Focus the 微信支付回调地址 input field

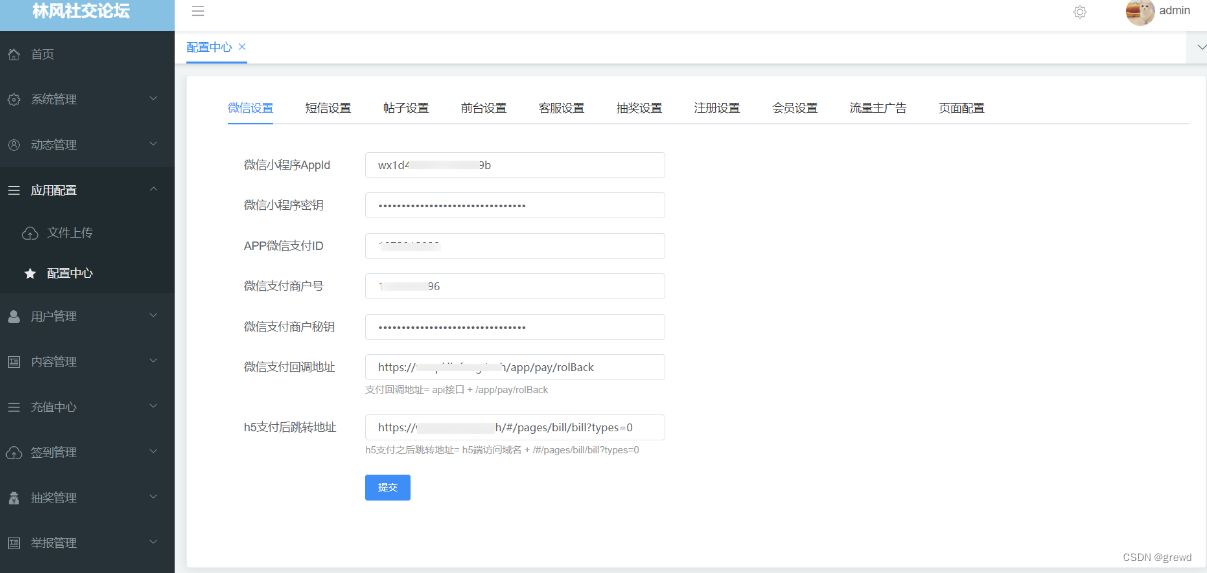click(x=515, y=367)
